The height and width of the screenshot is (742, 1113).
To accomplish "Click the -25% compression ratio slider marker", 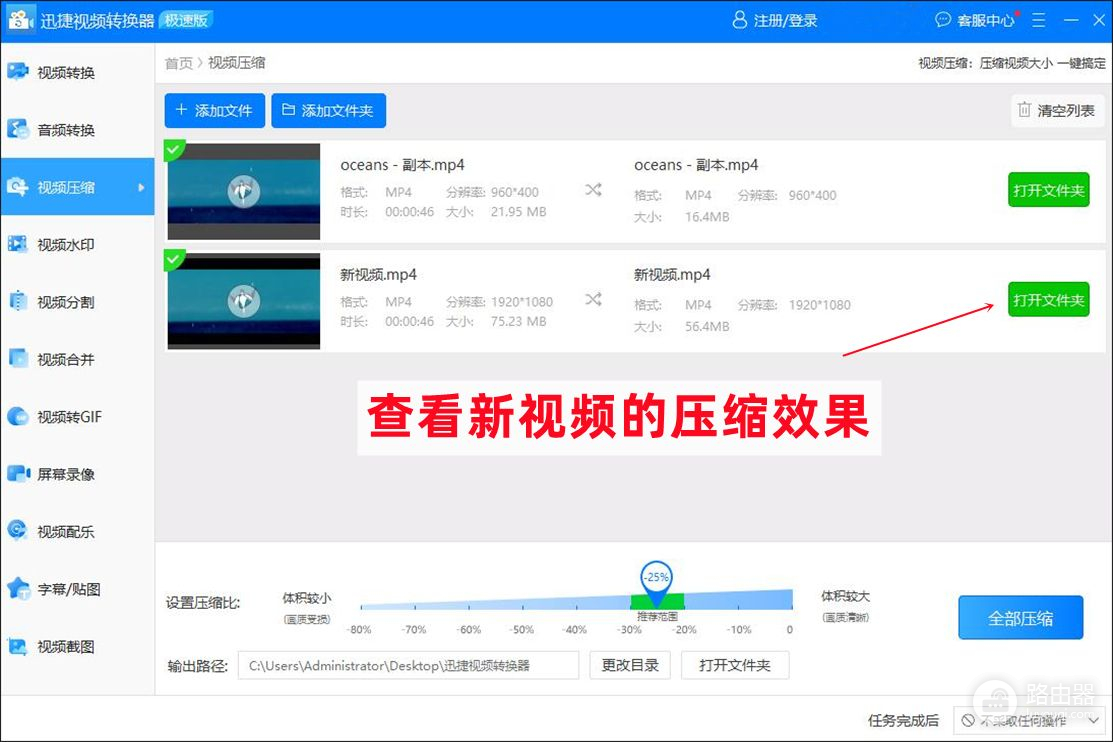I will (656, 580).
